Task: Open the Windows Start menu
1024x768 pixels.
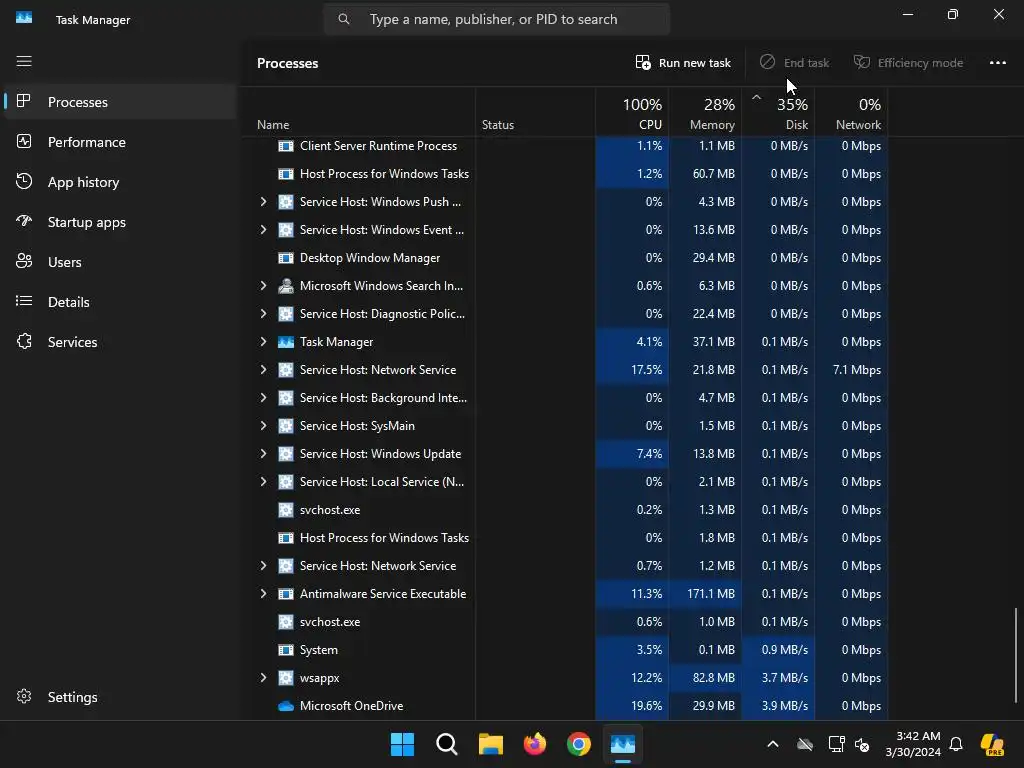Action: [402, 744]
